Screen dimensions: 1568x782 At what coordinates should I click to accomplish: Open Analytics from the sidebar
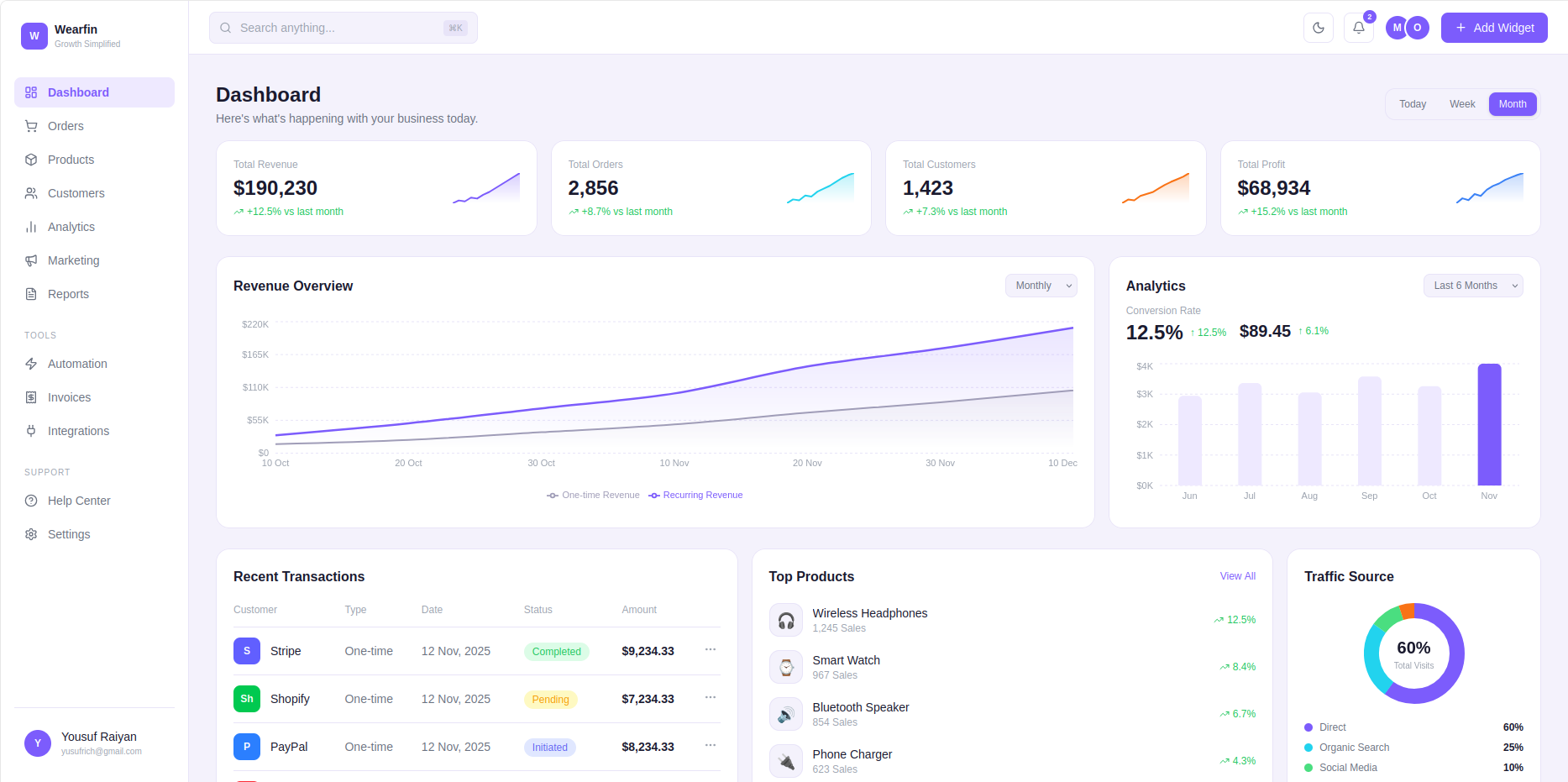coord(94,227)
